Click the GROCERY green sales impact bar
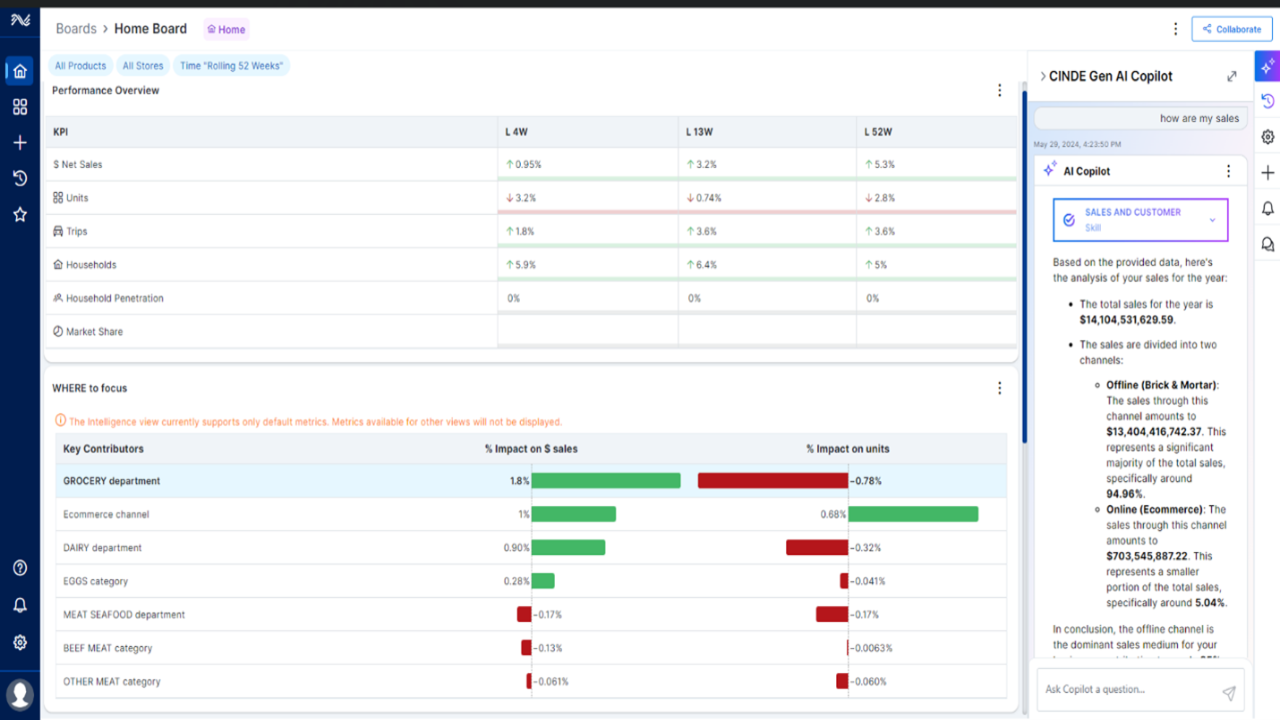The image size is (1280, 720). click(606, 481)
